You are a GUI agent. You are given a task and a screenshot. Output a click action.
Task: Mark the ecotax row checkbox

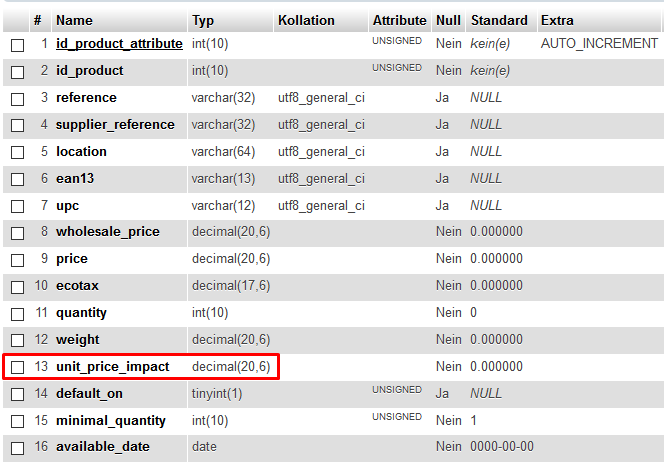coord(17,287)
